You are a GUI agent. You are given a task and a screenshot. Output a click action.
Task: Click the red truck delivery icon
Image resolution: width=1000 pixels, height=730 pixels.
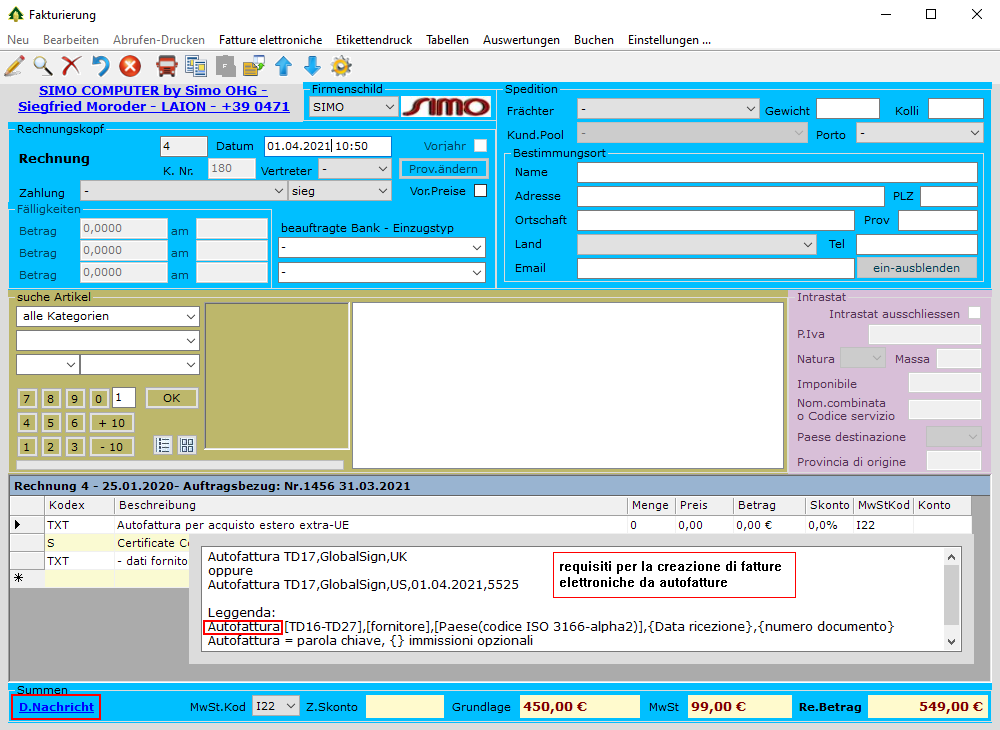(x=167, y=66)
